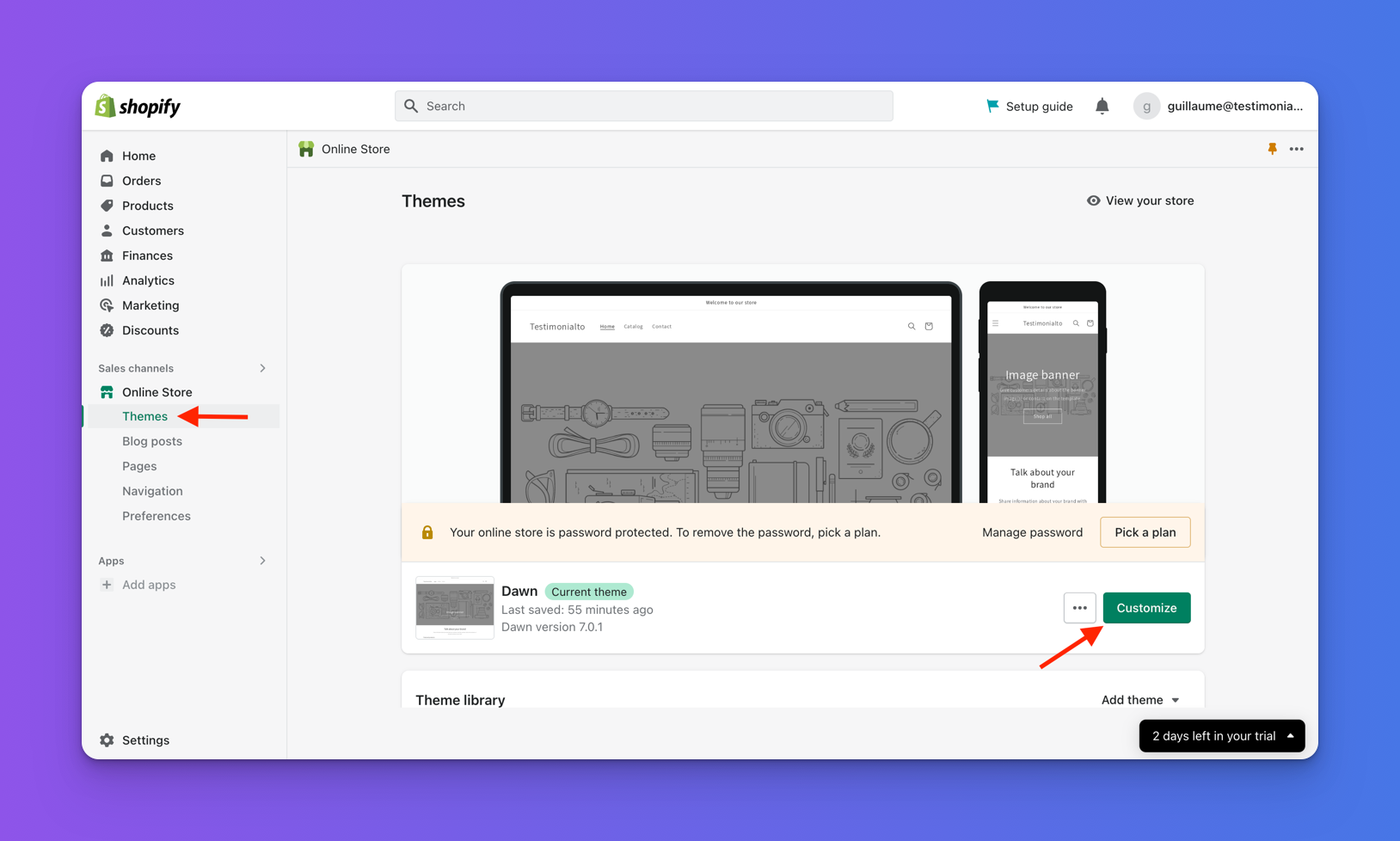Open the Dawn theme actions menu
Viewport: 1400px width, 841px height.
(x=1079, y=608)
